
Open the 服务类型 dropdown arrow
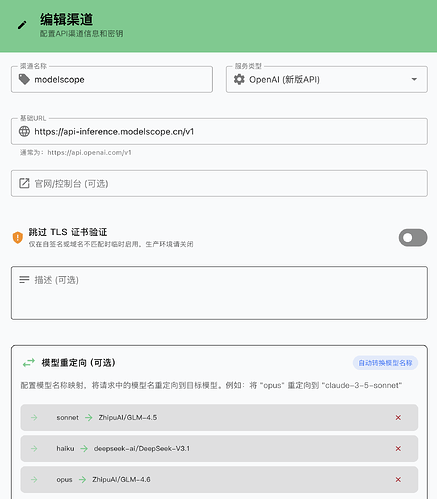point(414,79)
